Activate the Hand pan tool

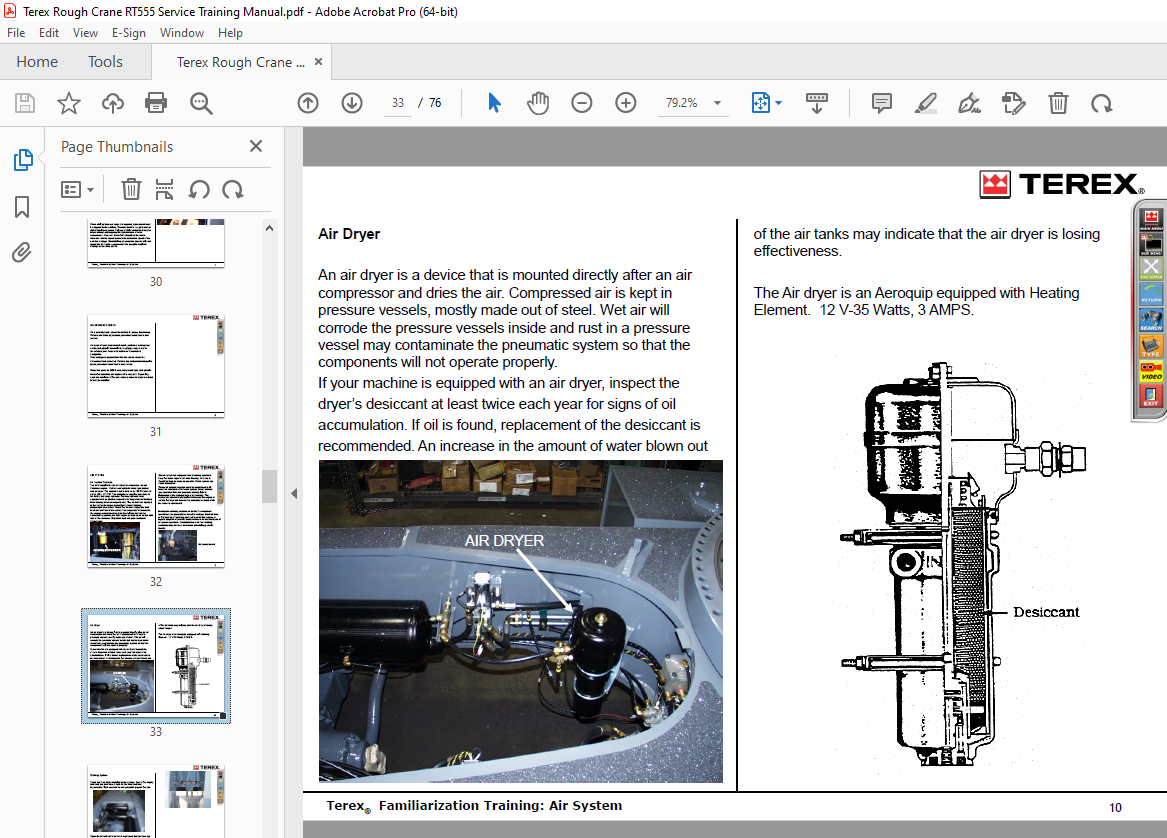coord(538,103)
